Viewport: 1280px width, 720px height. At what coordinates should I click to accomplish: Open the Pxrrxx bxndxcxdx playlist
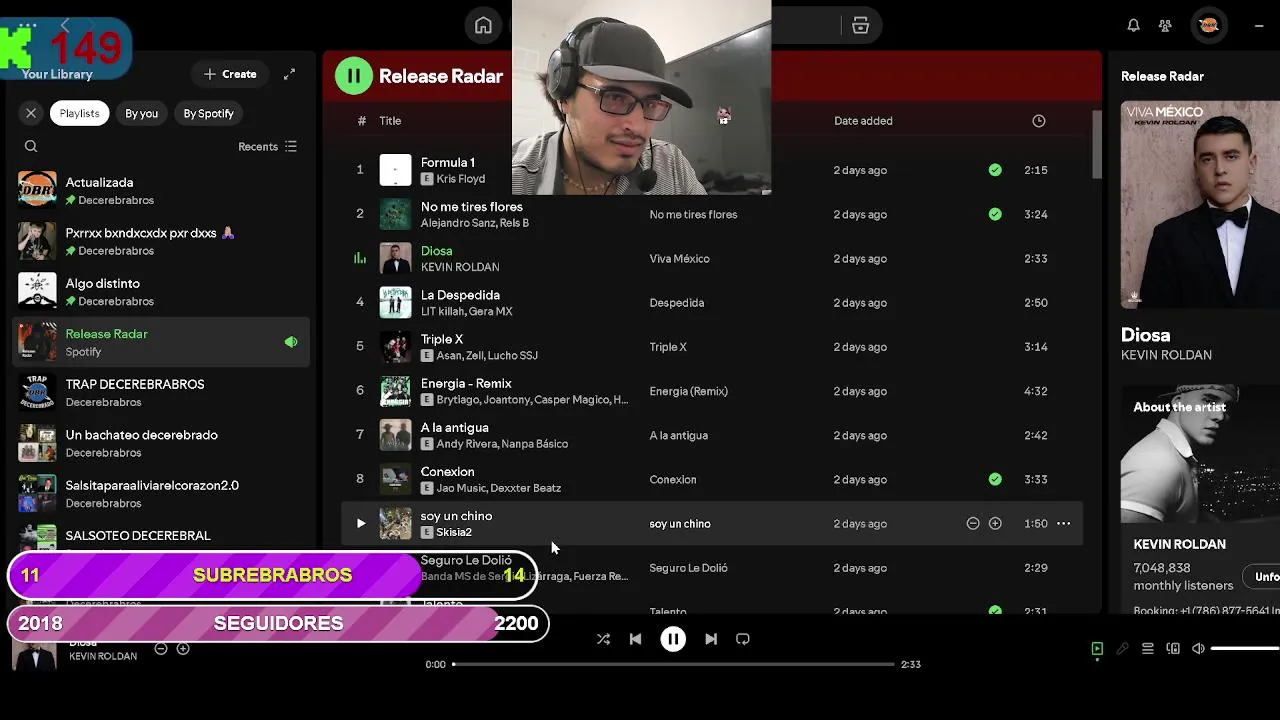161,241
